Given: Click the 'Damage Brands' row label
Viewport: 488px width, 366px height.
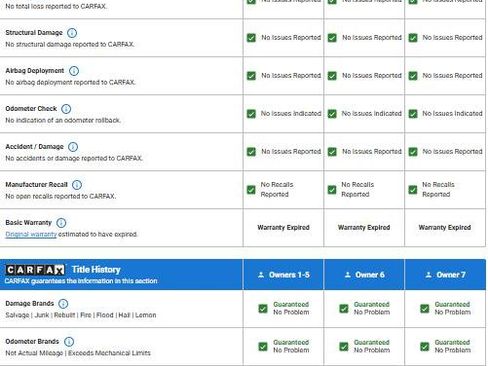Looking at the screenshot, I should click(30, 304).
